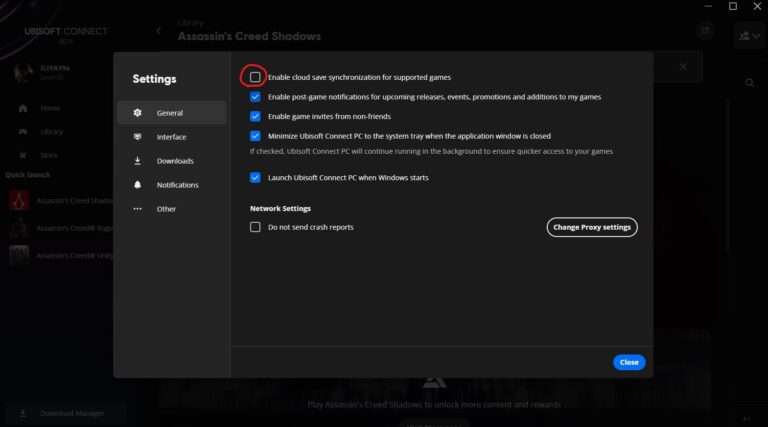
Task: Go to Notifications settings tab
Action: click(172, 185)
